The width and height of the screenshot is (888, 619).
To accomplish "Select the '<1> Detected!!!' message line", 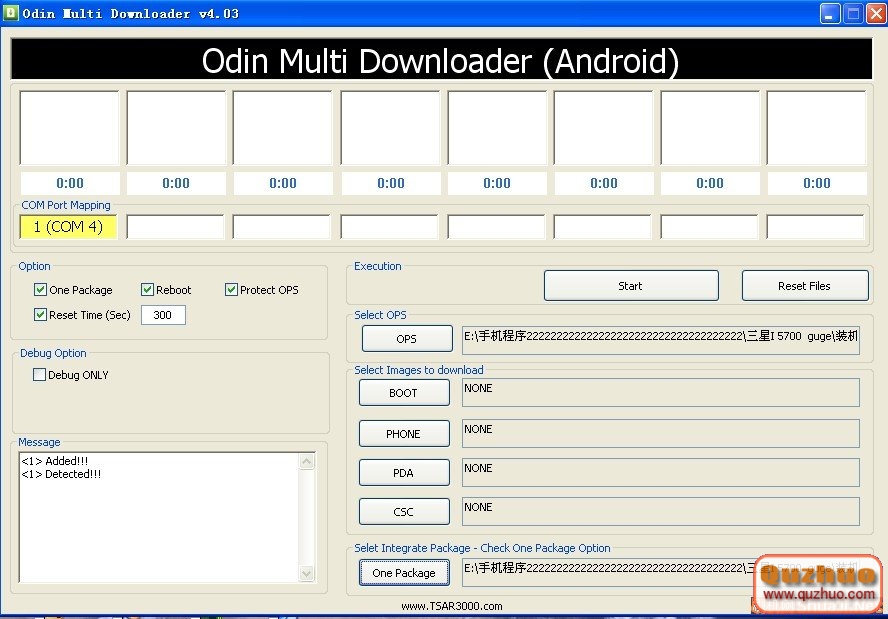I will 61,474.
